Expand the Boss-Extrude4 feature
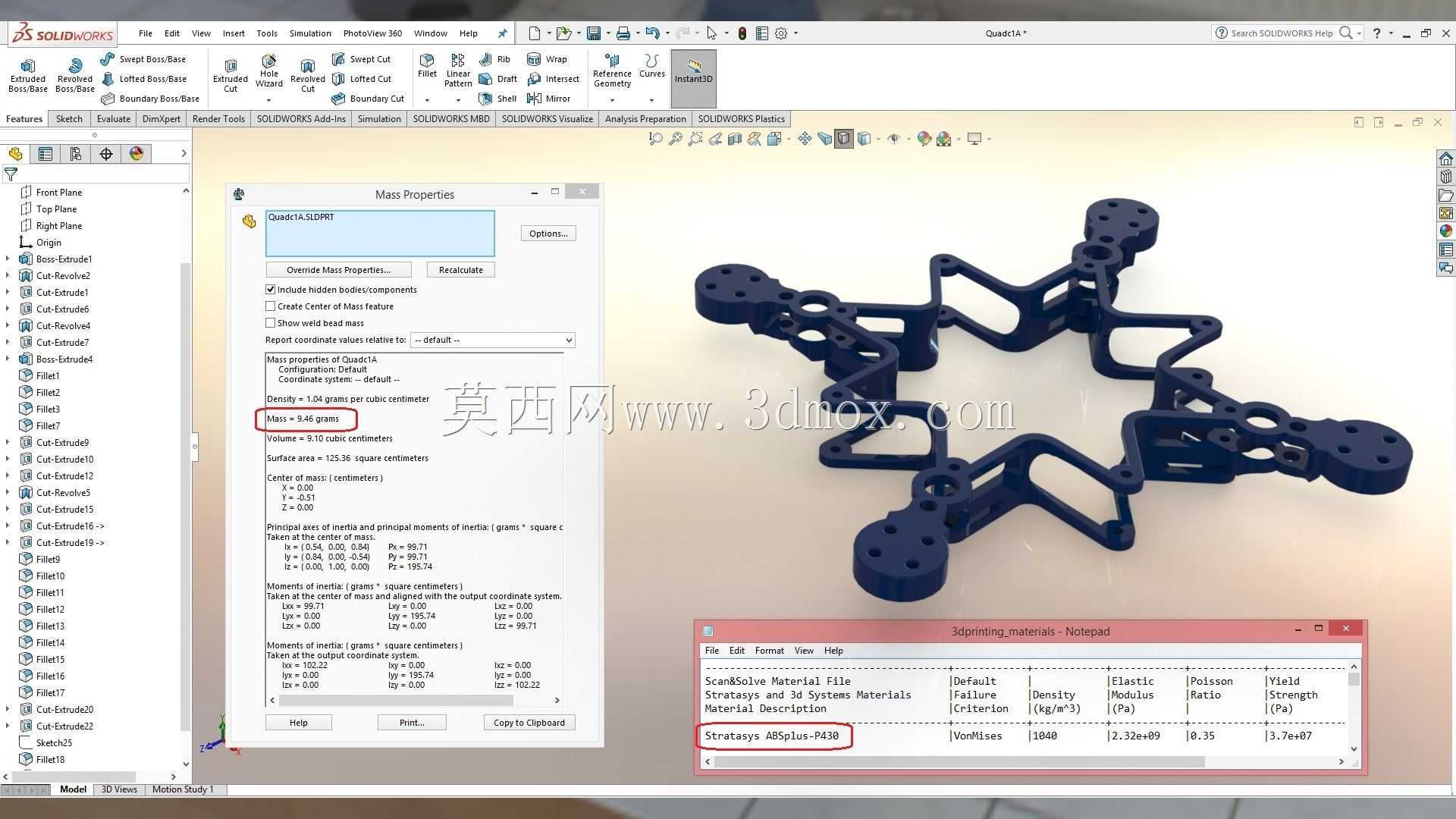This screenshot has height=819, width=1456. point(8,359)
